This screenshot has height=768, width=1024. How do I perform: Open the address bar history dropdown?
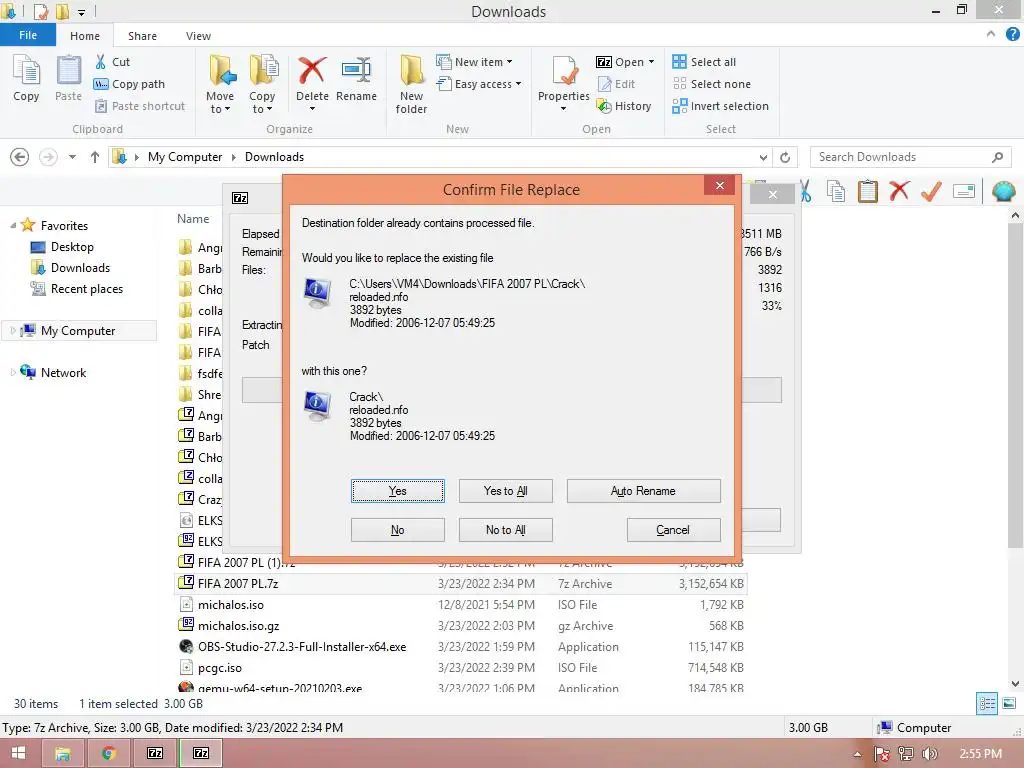[x=763, y=157]
